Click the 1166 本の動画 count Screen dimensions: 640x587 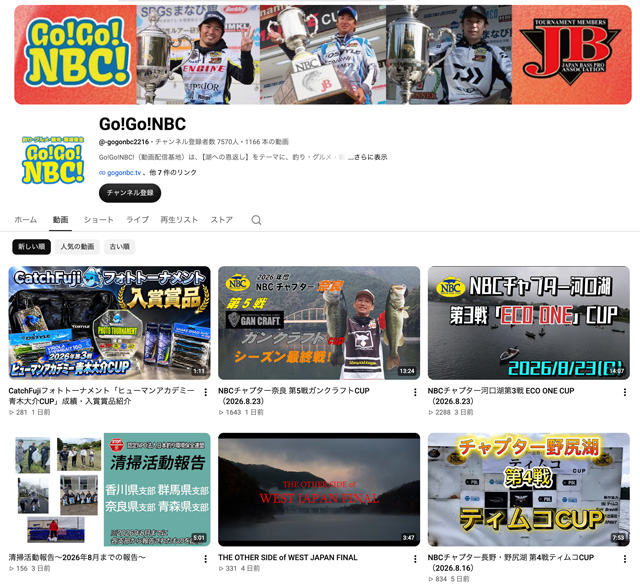click(x=267, y=142)
